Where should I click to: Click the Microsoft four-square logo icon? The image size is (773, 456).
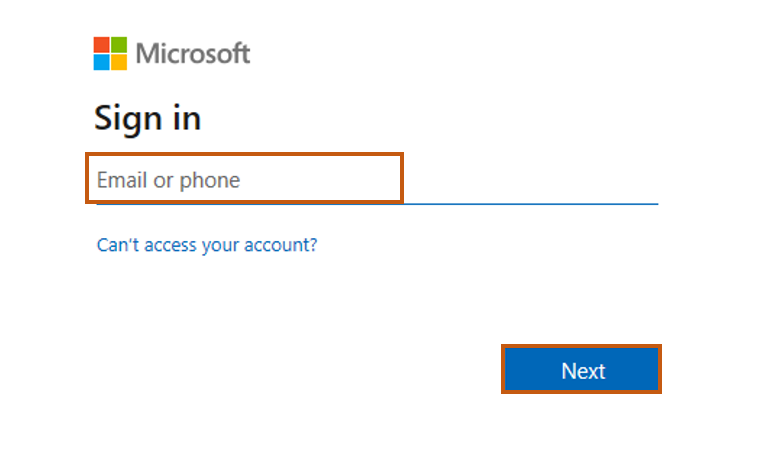coord(111,54)
